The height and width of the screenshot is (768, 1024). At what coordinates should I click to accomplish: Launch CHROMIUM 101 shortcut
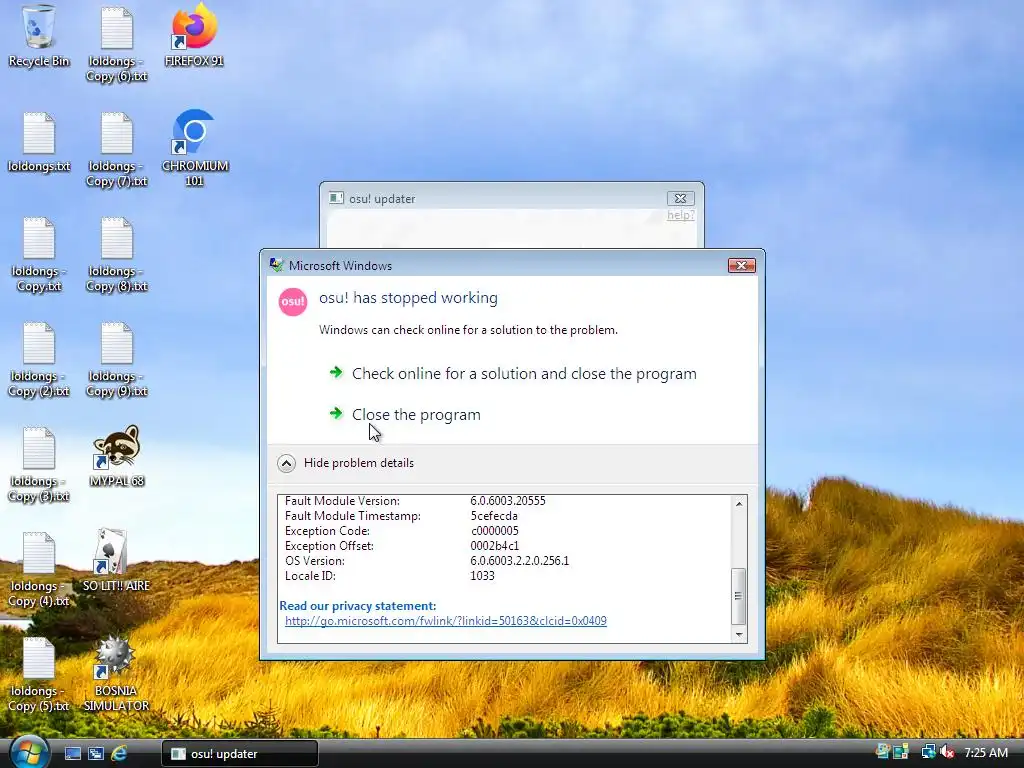(194, 148)
